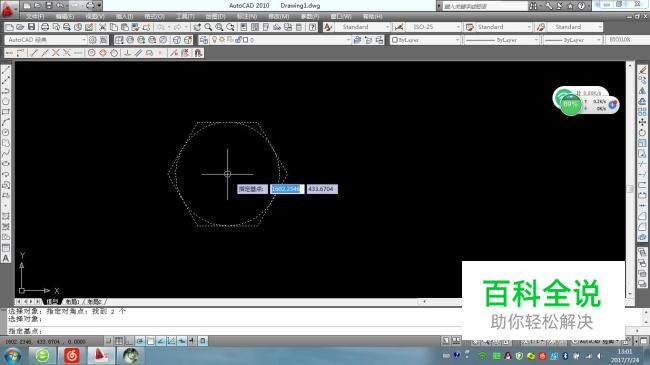The width and height of the screenshot is (650, 365).
Task: Expand Quick Access toolbar customize arrow
Action: pos(99,6)
